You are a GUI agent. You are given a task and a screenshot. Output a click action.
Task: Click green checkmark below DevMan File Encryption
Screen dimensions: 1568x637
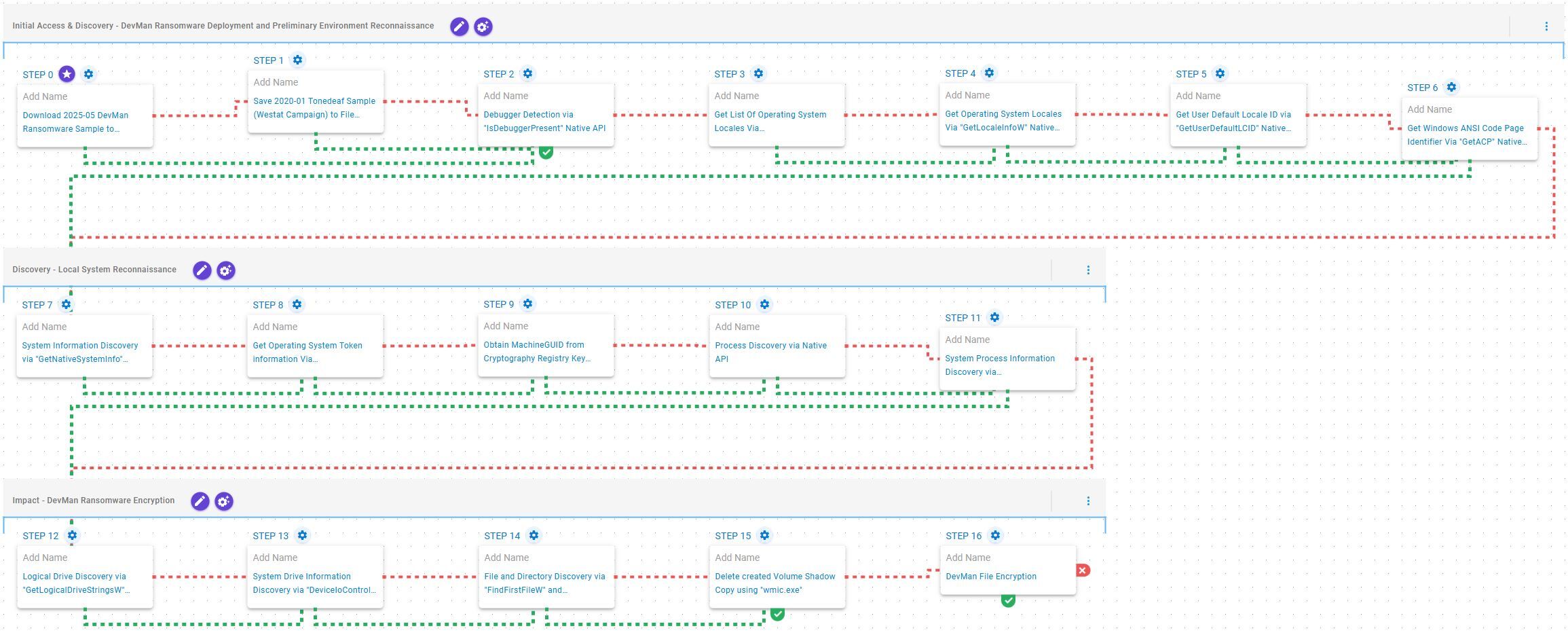[x=1008, y=600]
